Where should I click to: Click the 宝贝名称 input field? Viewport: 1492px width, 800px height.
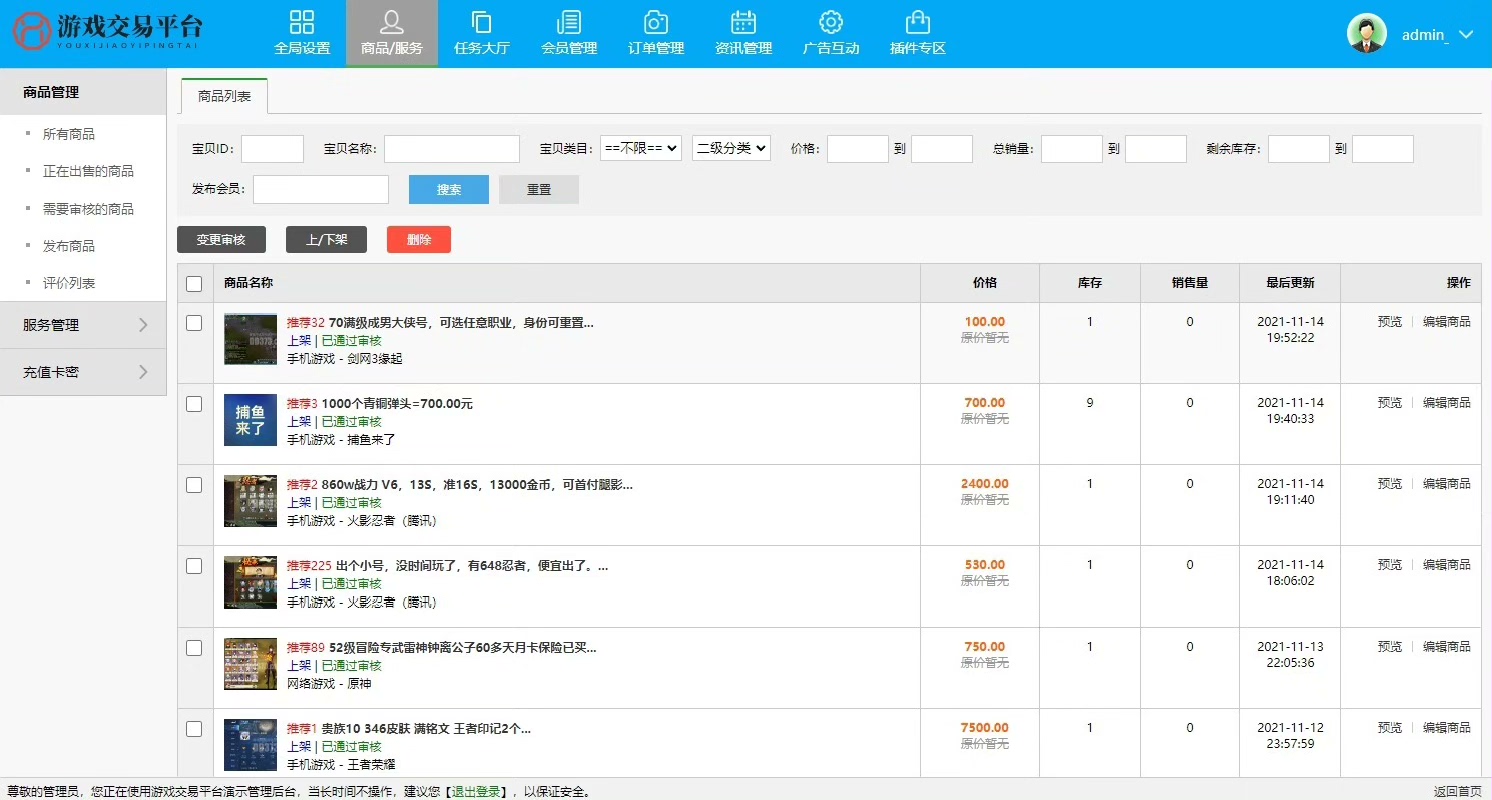pyautogui.click(x=451, y=149)
